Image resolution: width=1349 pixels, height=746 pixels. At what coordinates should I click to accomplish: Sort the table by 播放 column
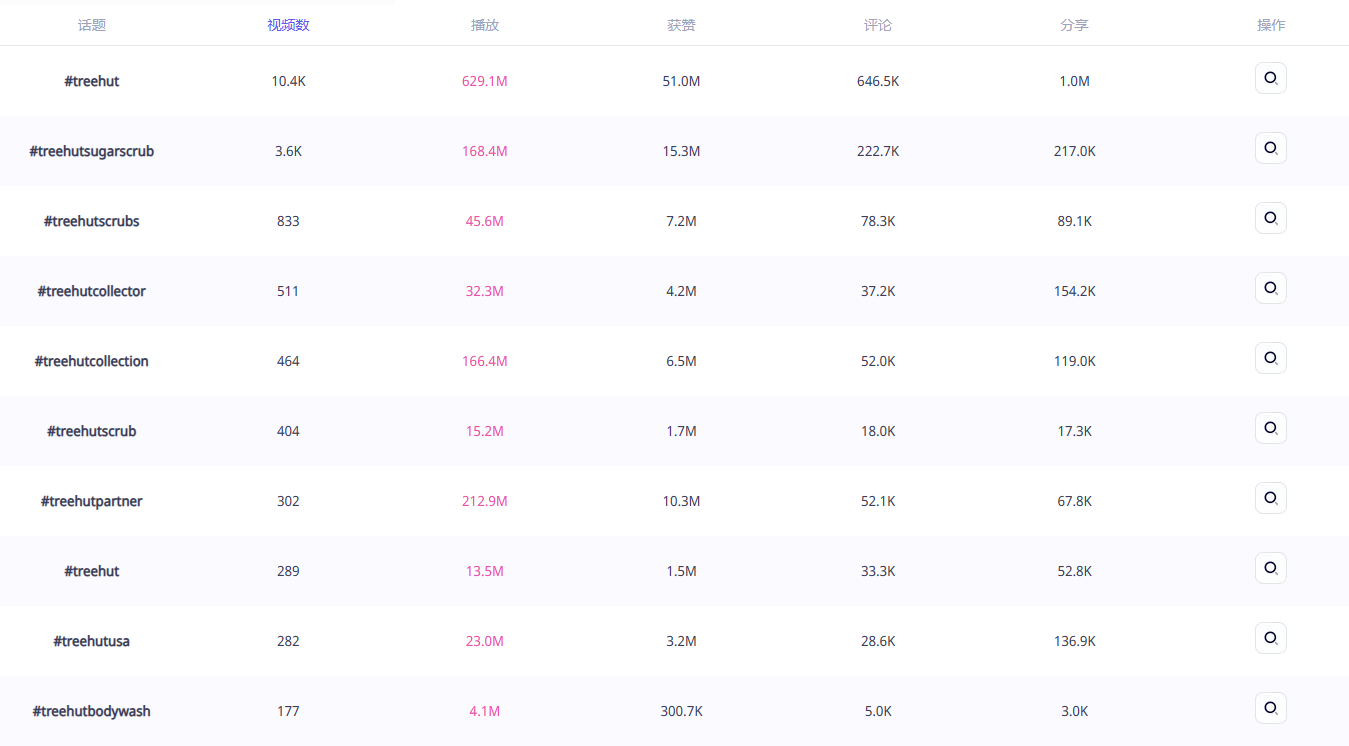[x=485, y=25]
